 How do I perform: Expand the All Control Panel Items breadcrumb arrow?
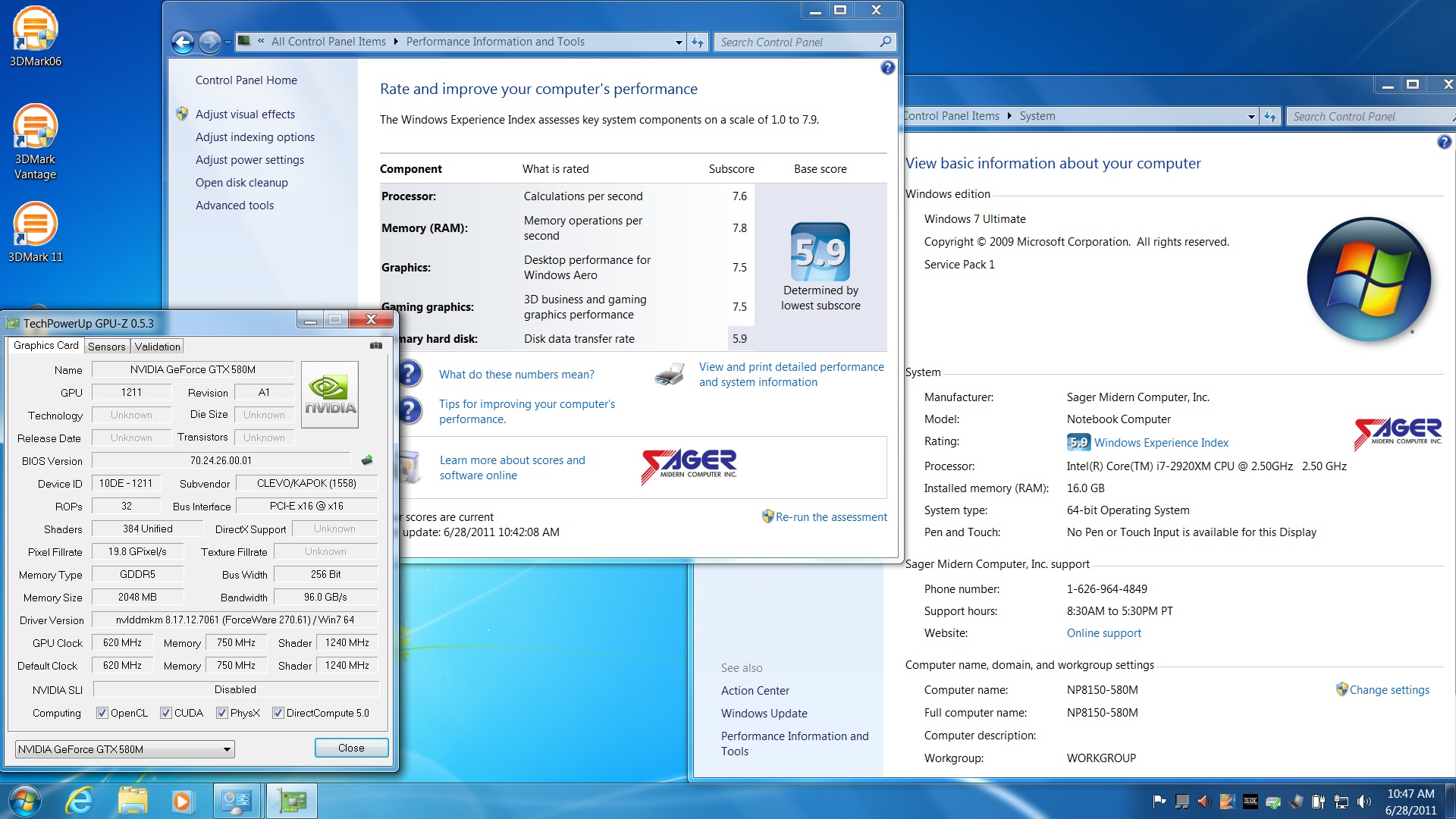tap(396, 42)
